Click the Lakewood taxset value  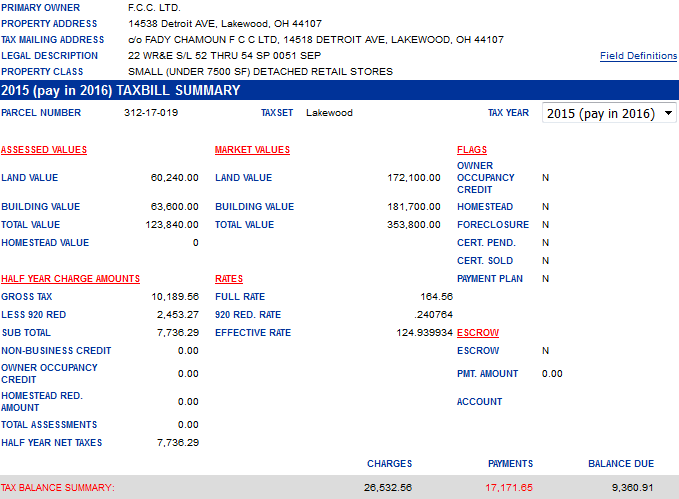click(x=329, y=113)
